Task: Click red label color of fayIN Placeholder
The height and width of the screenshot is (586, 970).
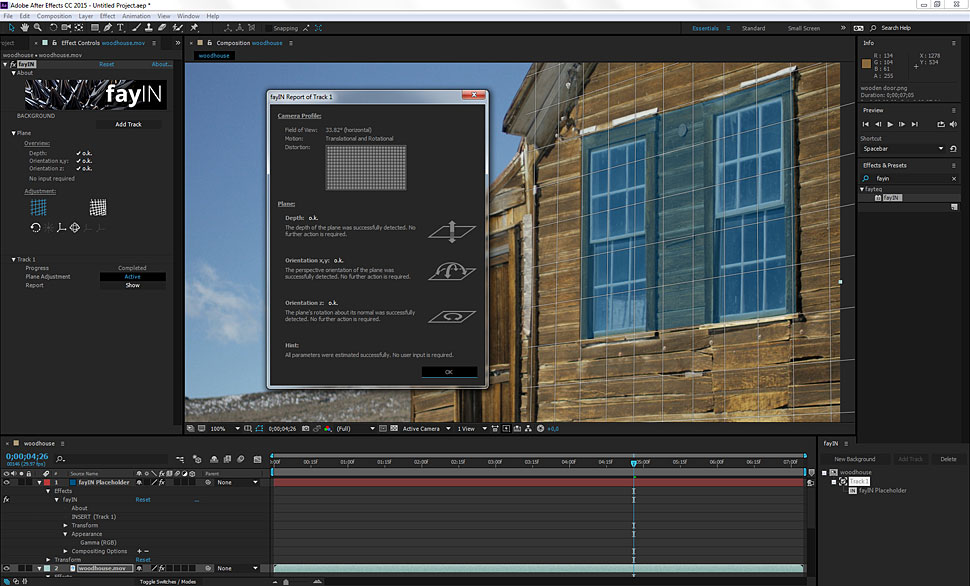Action: coord(47,482)
